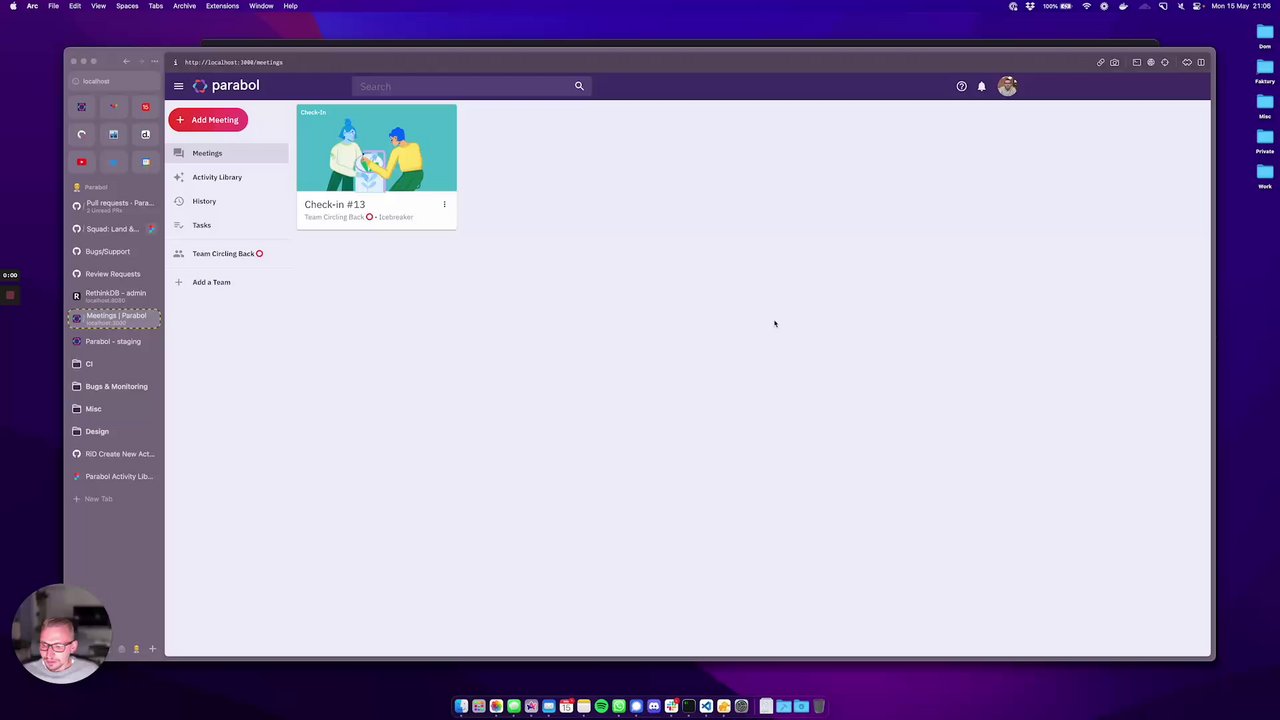Click the Parabol logo
Viewport: 1280px width, 720px height.
(226, 86)
